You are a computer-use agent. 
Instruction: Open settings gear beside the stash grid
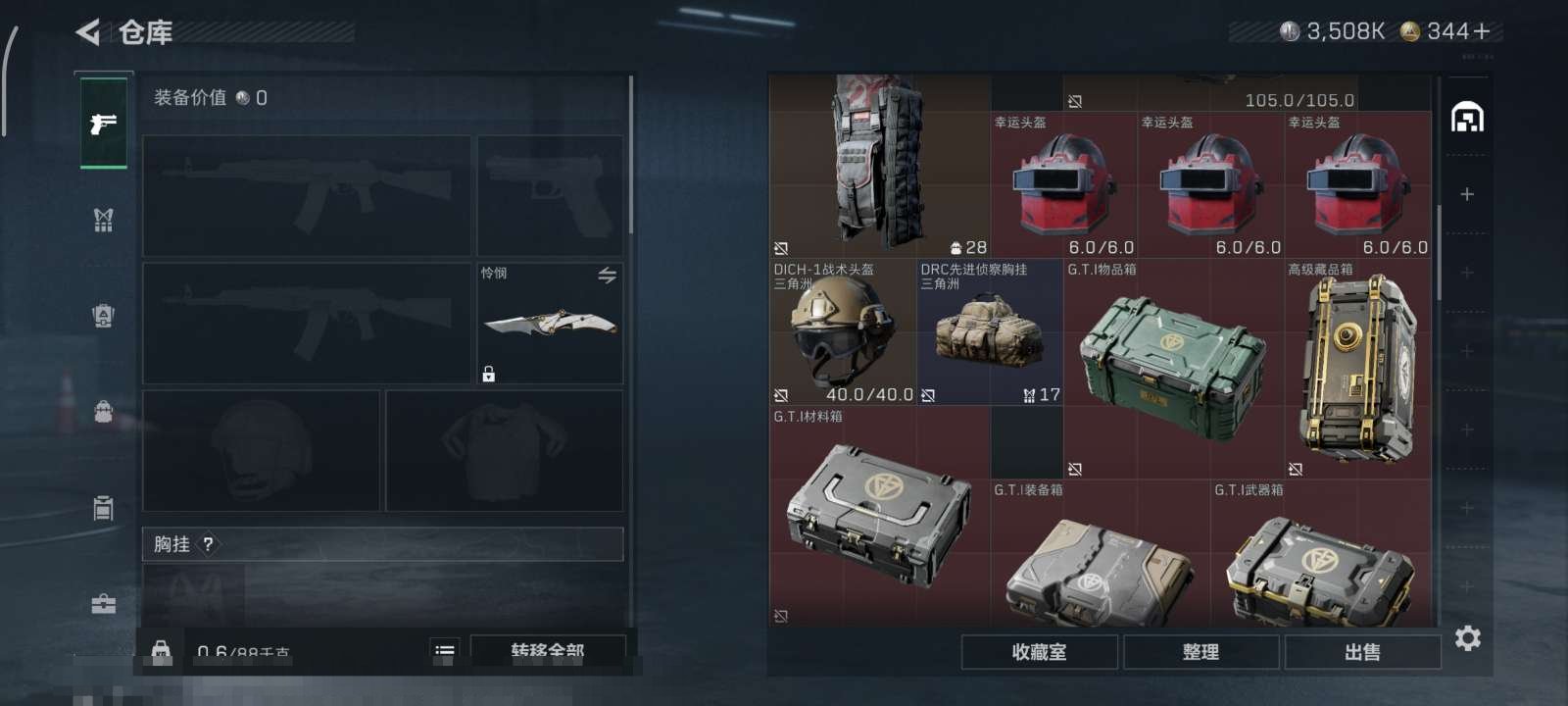click(1467, 638)
